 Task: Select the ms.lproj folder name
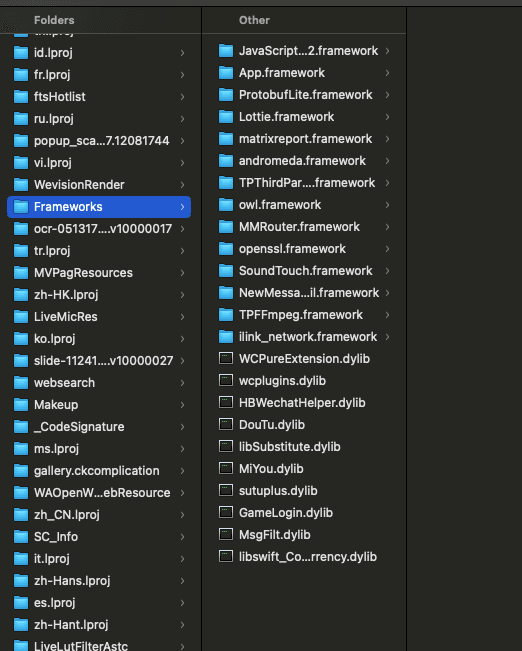56,449
